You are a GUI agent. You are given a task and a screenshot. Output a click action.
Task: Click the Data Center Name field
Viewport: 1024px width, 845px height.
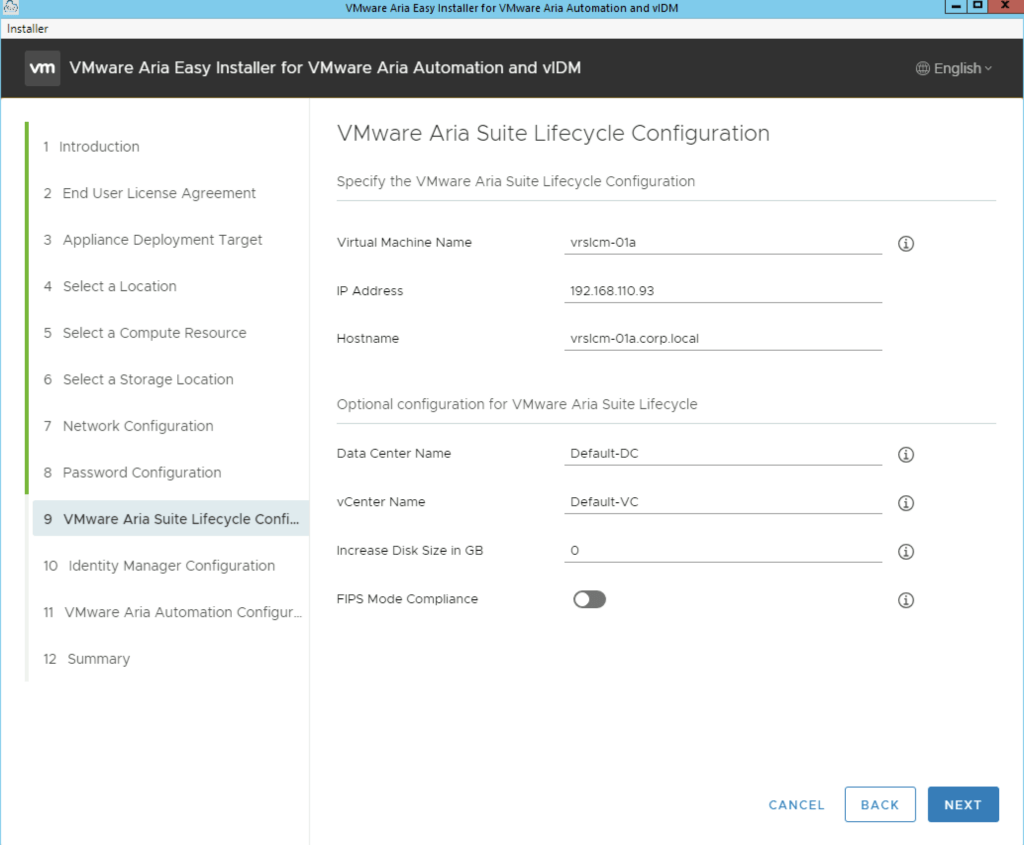pyautogui.click(x=723, y=453)
